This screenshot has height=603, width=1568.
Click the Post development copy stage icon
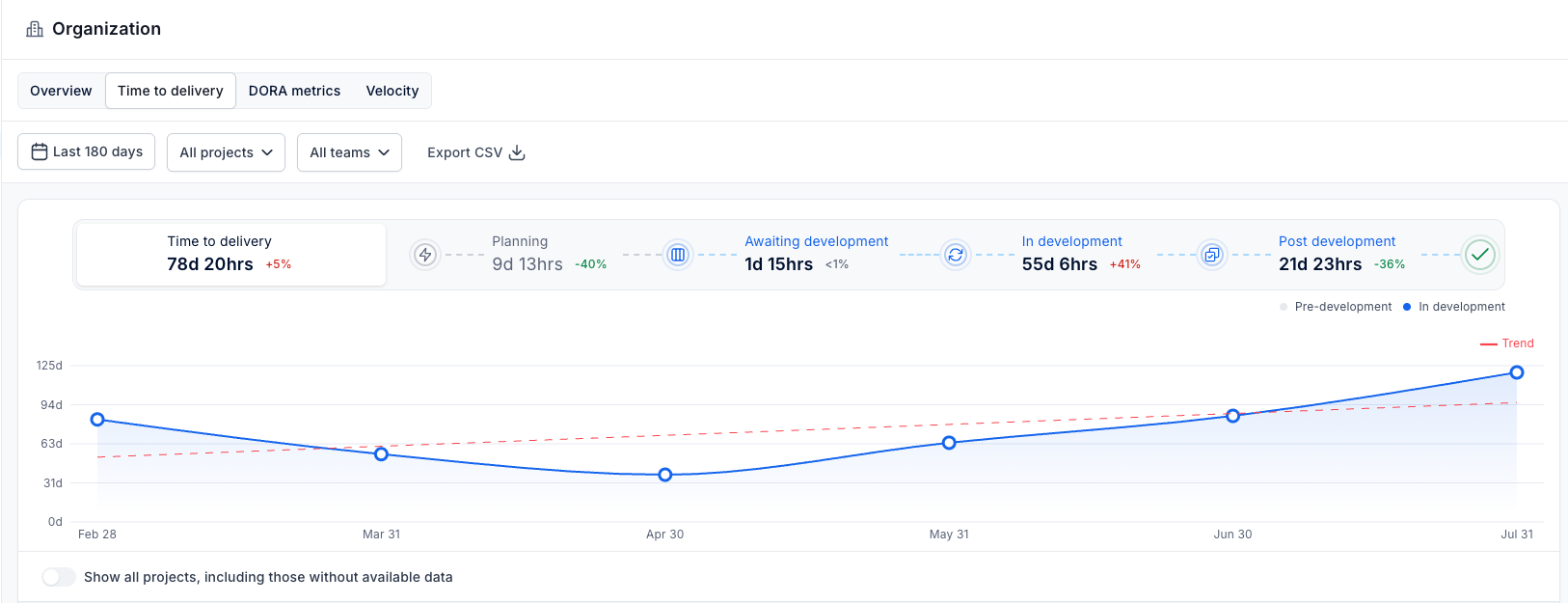[x=1212, y=255]
